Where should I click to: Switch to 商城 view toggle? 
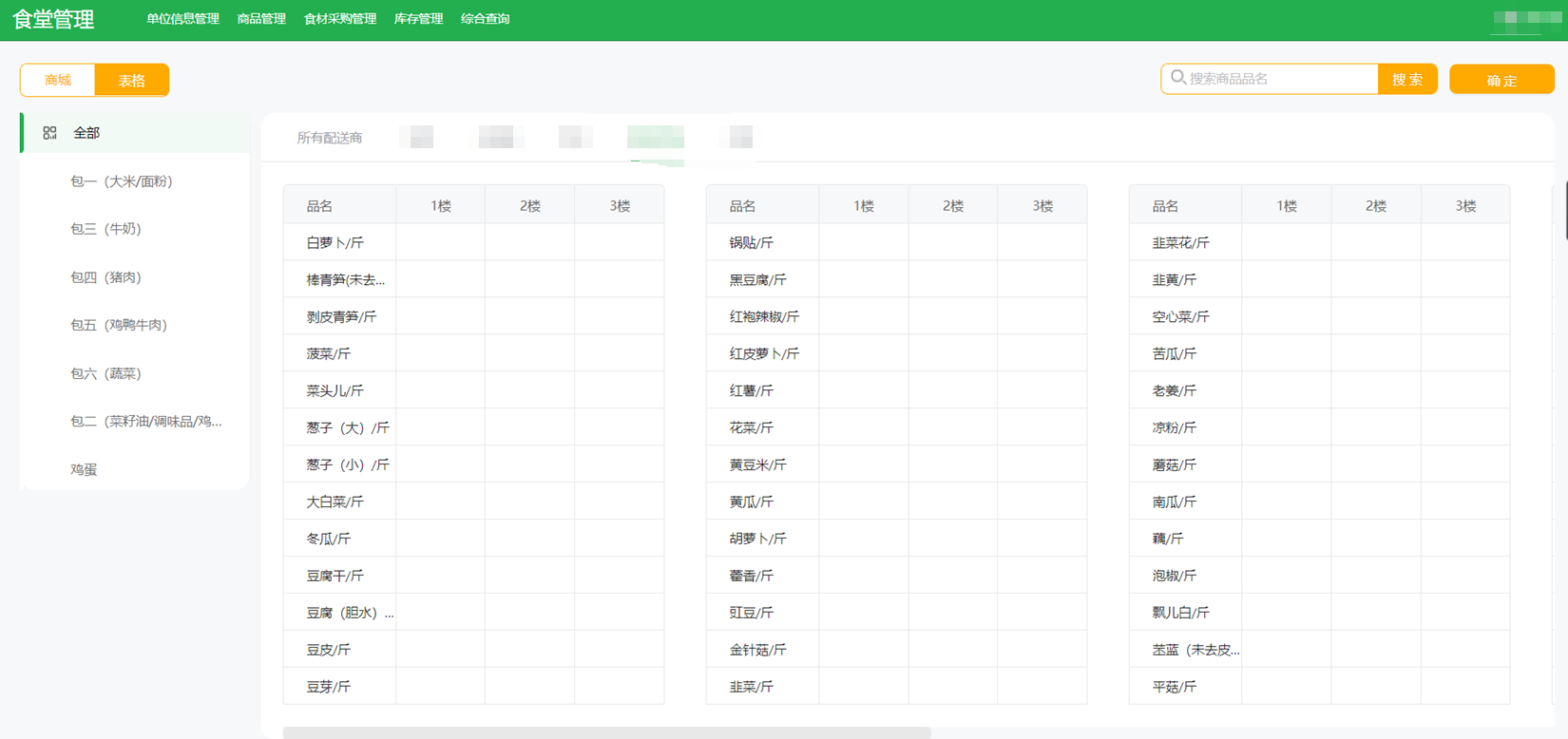[x=58, y=80]
